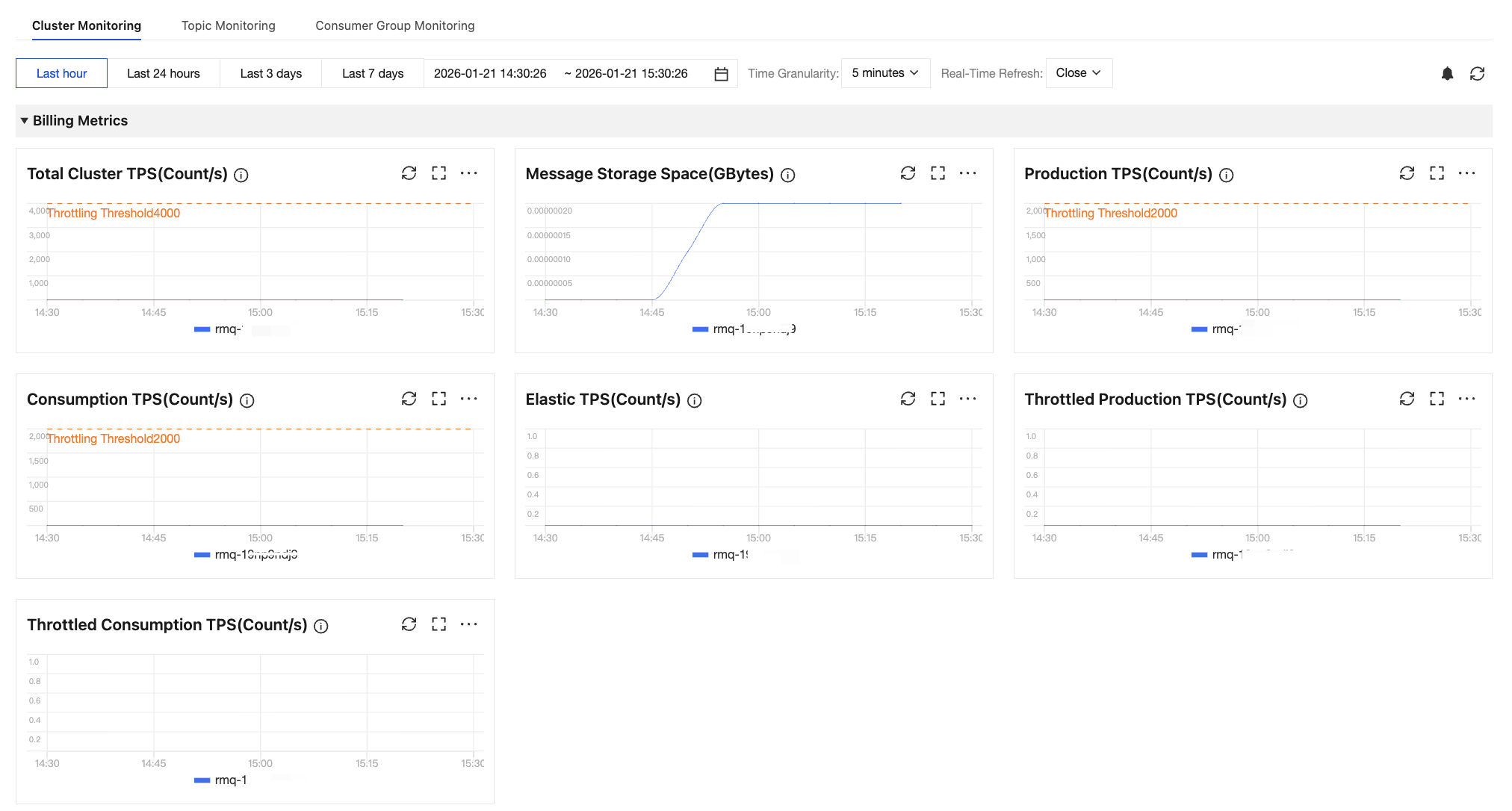1512x811 pixels.
Task: Open more options for Throttled Consumption TPS
Action: pos(468,624)
